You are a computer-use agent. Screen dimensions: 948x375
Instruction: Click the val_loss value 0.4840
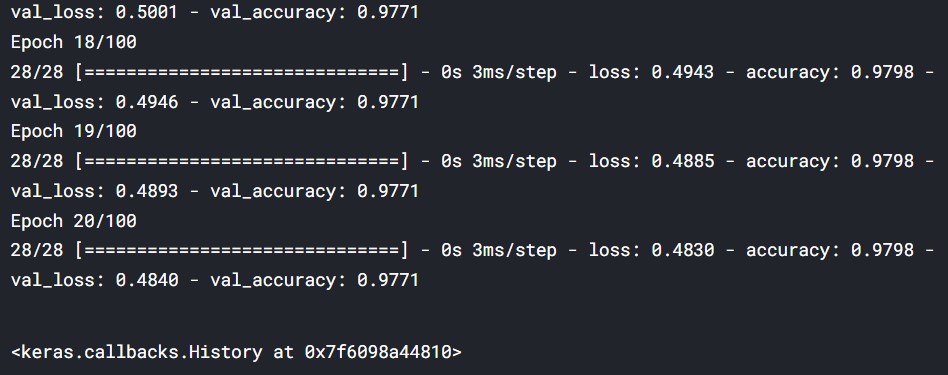(x=146, y=280)
